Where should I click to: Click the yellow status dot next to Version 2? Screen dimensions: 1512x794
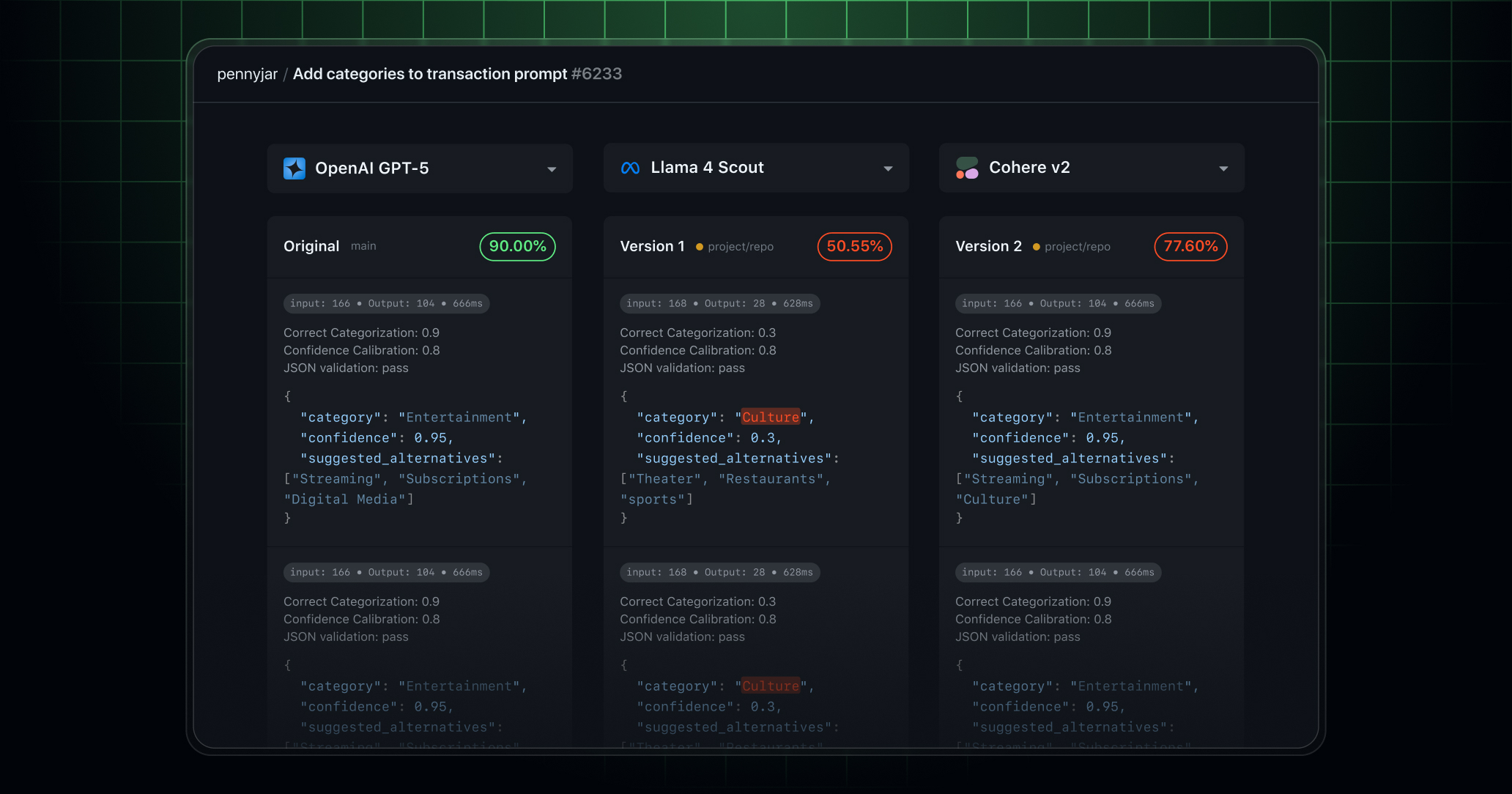point(1036,247)
